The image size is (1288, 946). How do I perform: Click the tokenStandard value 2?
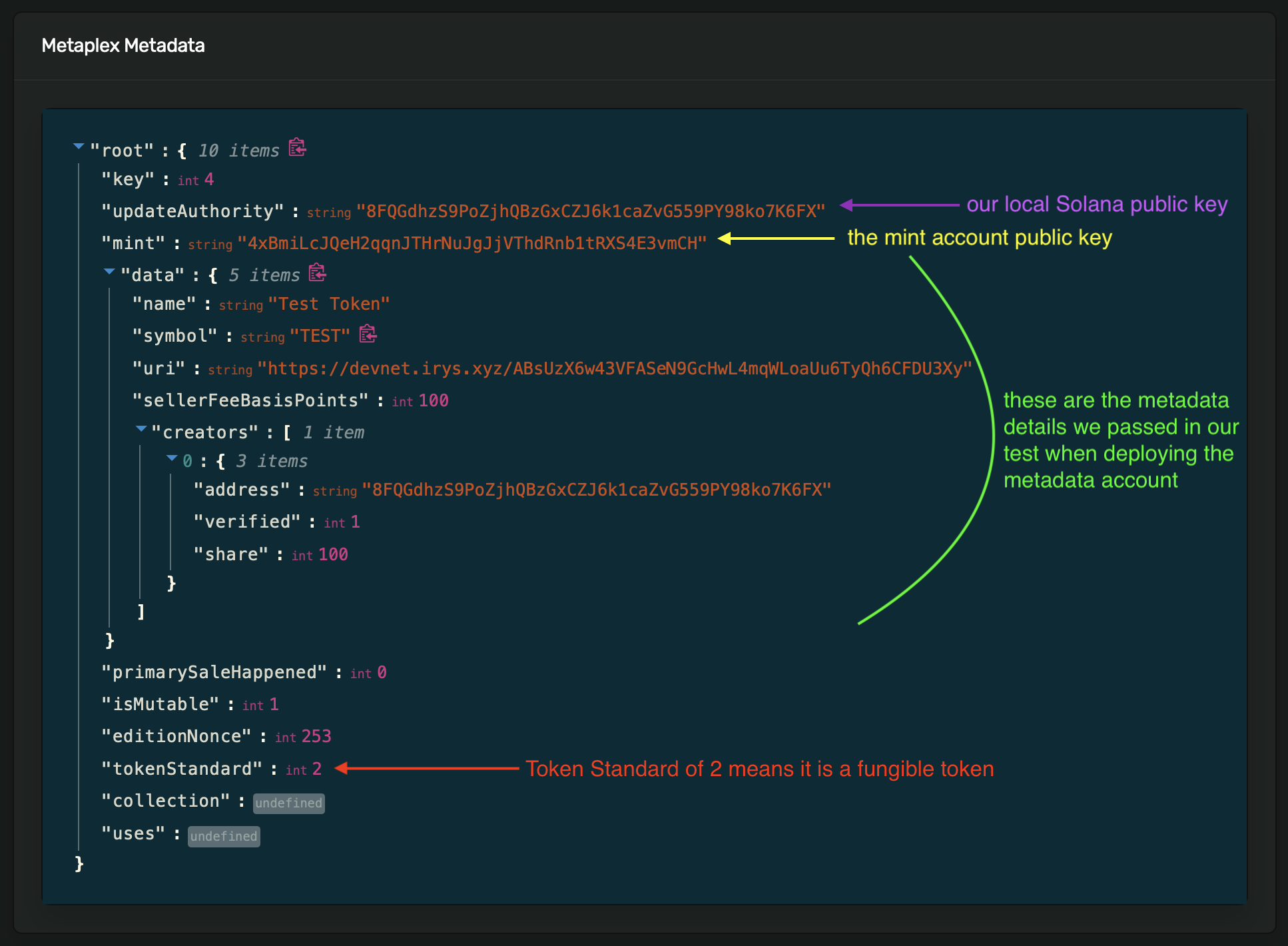coord(317,768)
